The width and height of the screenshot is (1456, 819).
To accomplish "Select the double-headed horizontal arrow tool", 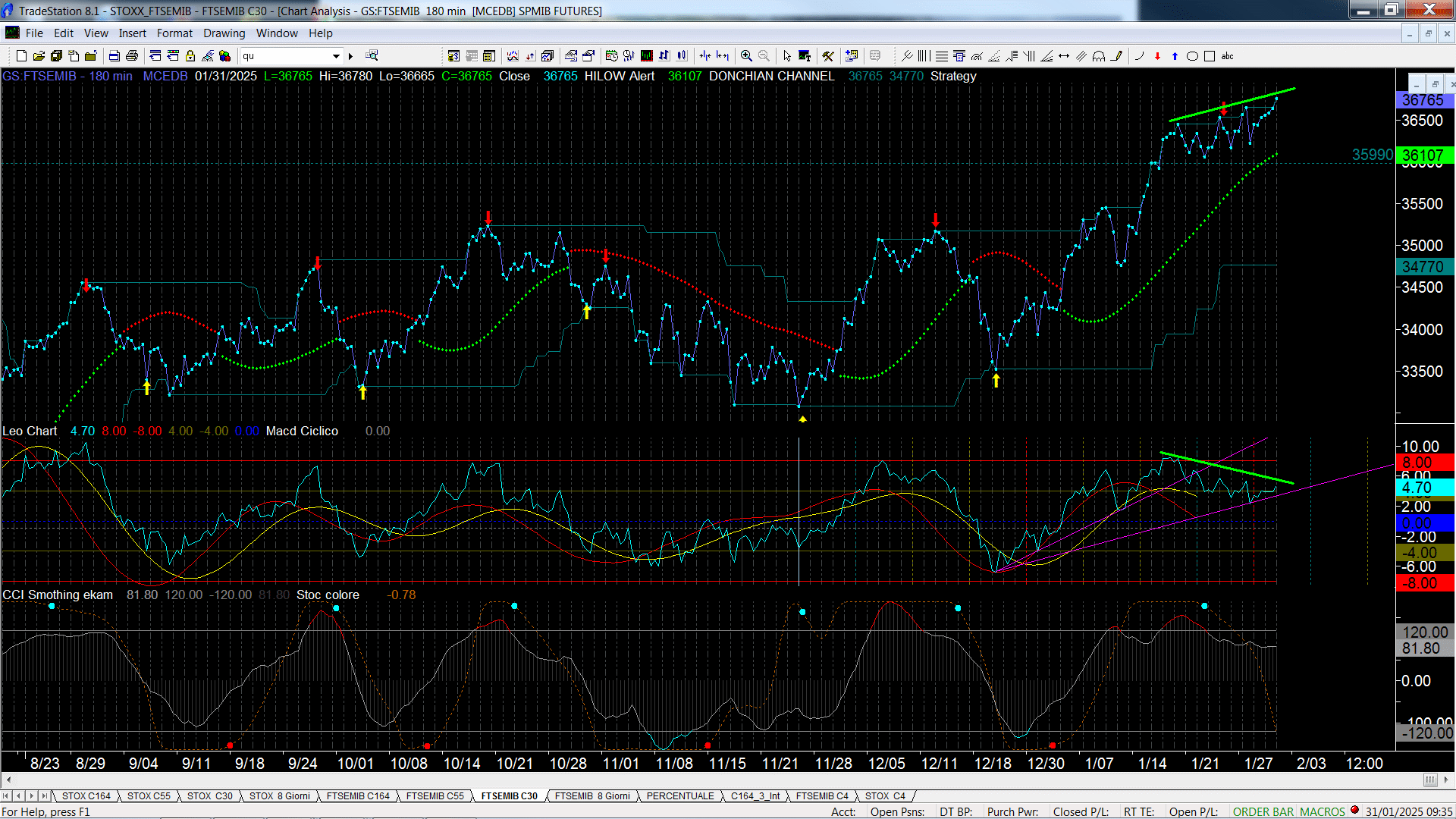I will coord(1064,55).
